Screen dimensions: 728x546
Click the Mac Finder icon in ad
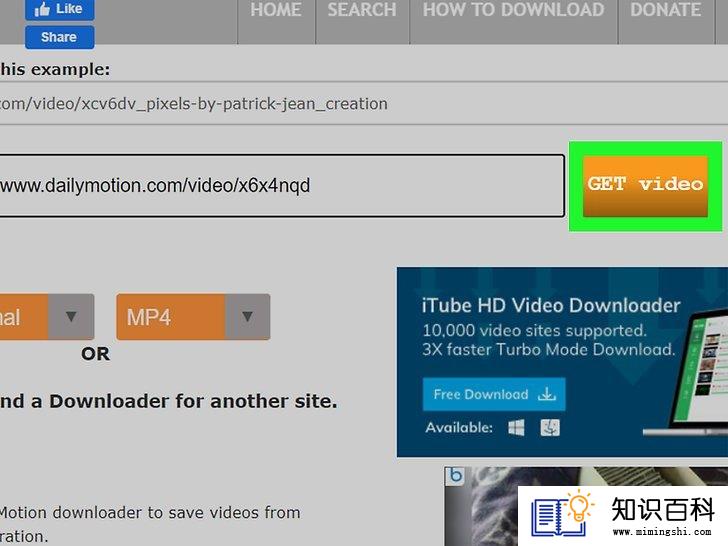550,428
